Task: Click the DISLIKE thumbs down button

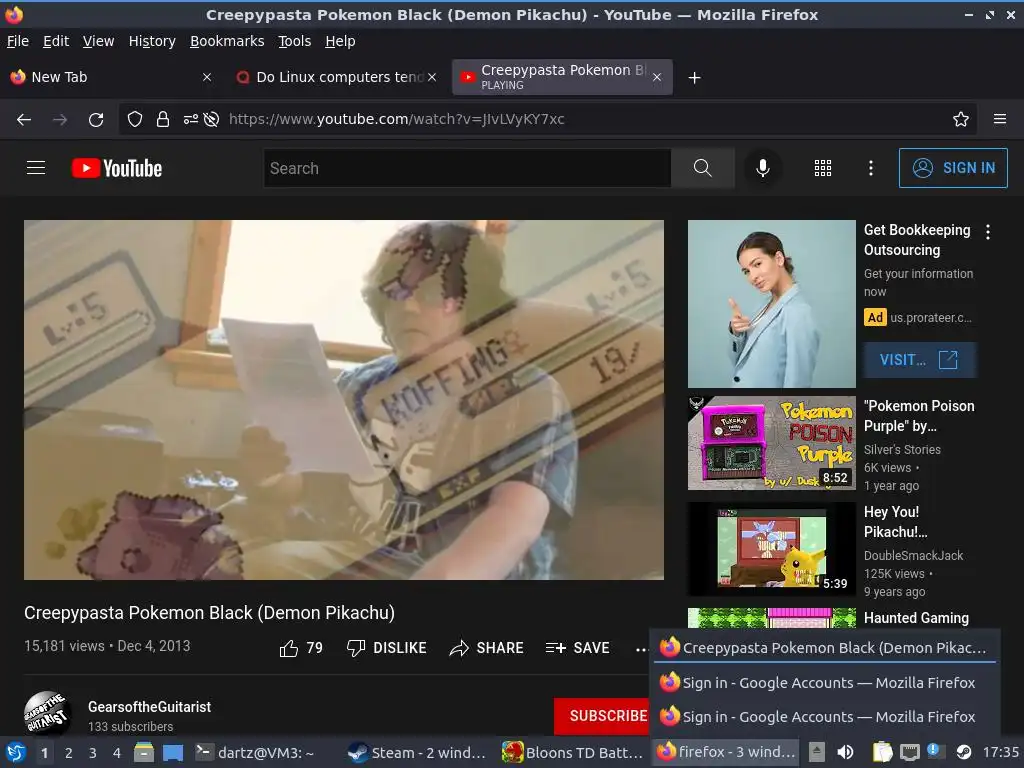Action: pos(387,648)
